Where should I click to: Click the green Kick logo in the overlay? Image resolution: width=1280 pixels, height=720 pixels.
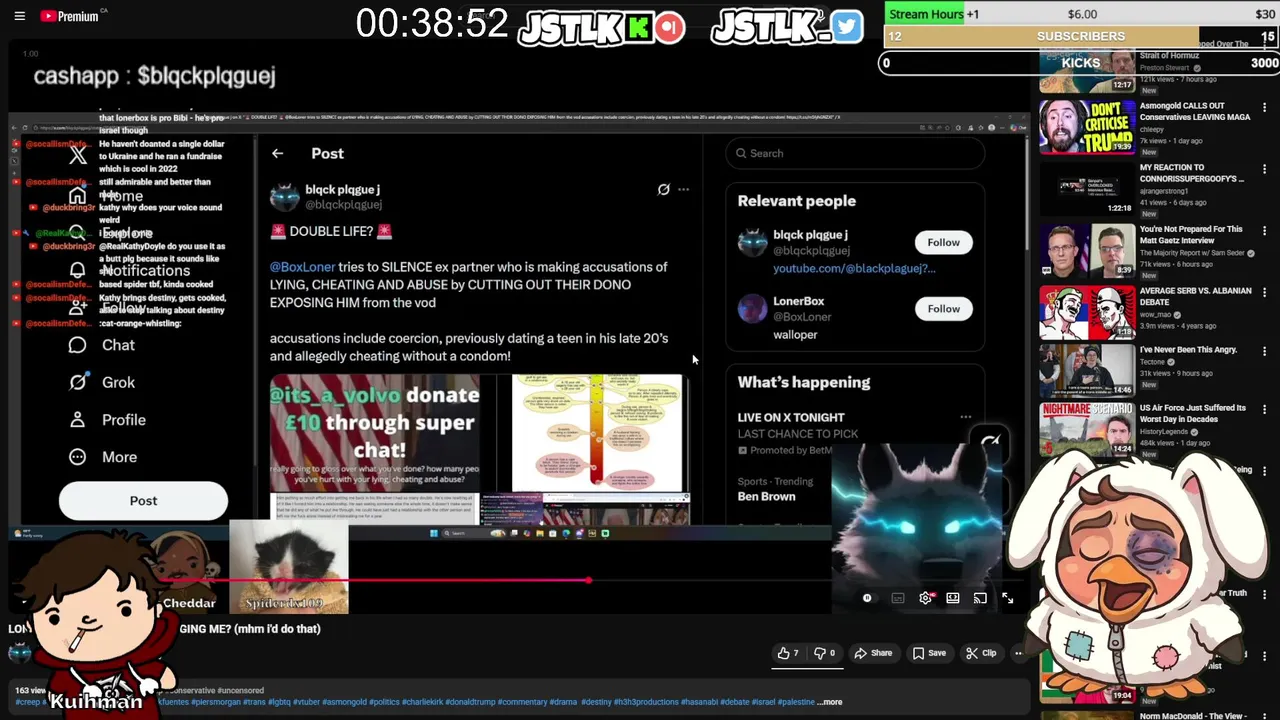click(638, 27)
